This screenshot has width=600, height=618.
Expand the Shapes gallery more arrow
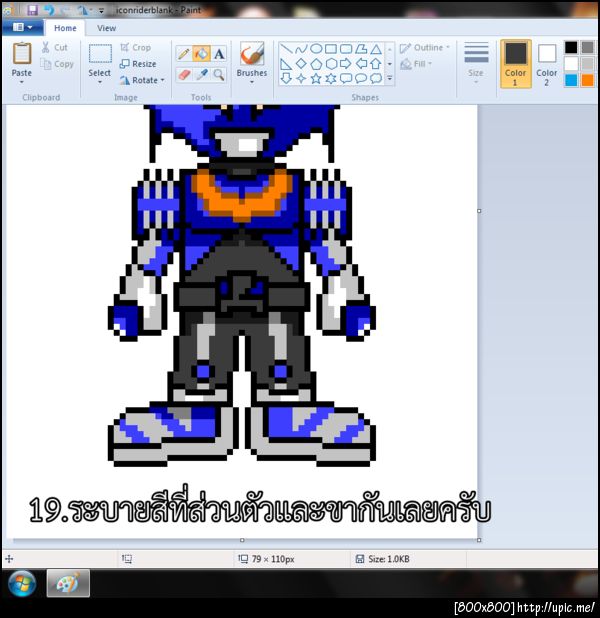(x=390, y=78)
